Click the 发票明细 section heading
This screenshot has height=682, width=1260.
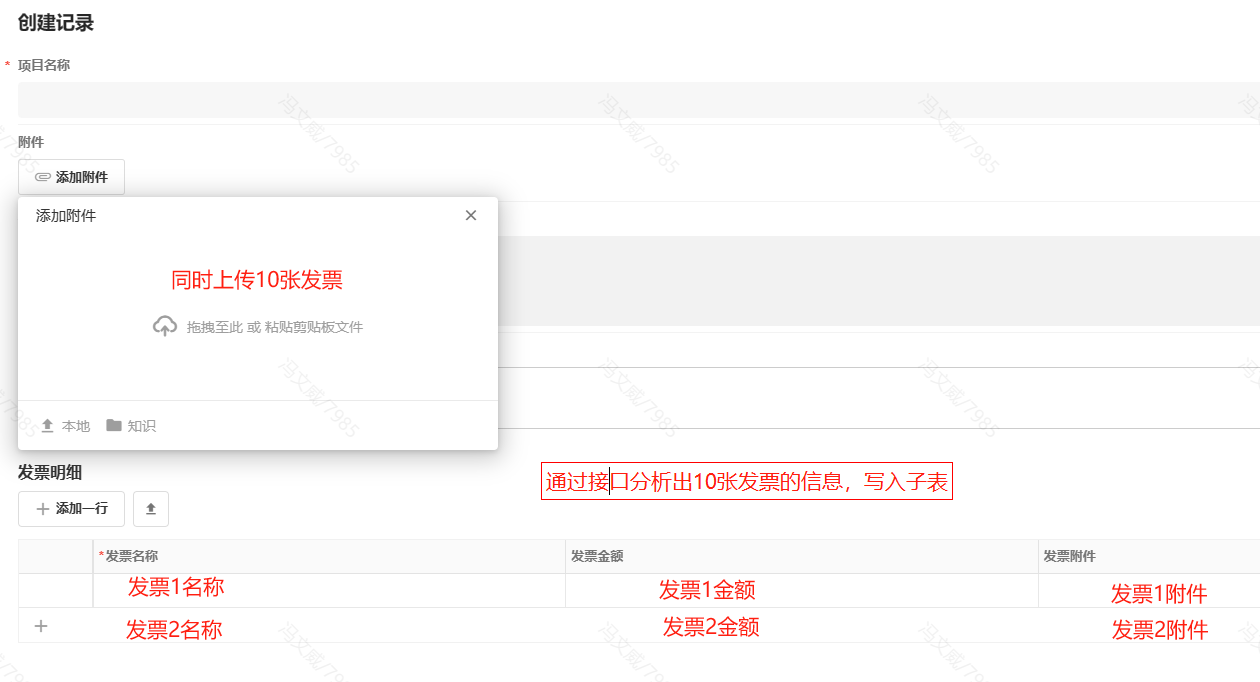pos(50,472)
